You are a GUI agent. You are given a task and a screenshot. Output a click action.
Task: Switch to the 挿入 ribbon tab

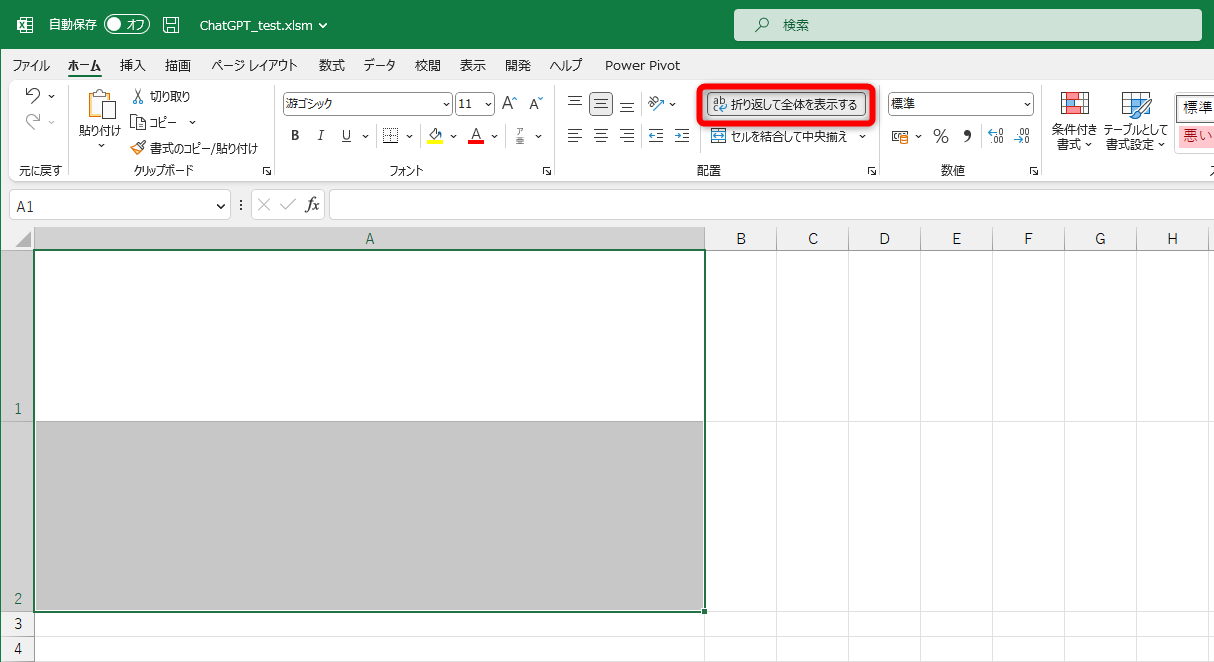click(x=132, y=65)
